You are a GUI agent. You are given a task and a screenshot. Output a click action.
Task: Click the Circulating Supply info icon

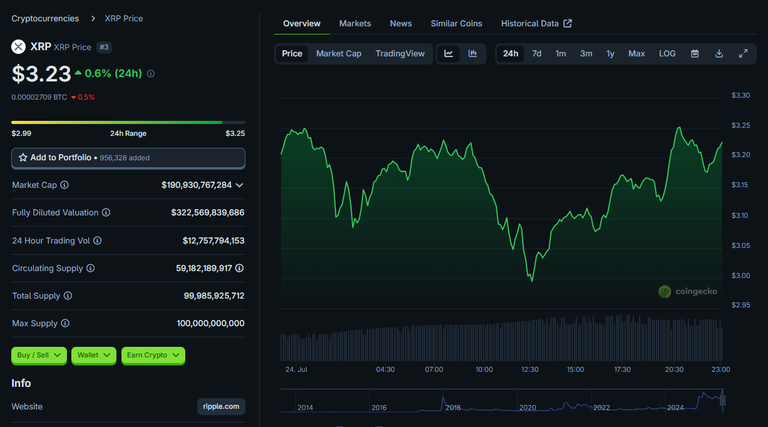(91, 268)
